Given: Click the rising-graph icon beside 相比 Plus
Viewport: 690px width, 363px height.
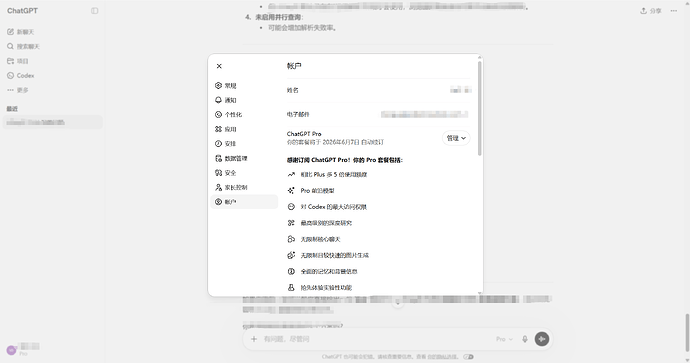Looking at the screenshot, I should pos(291,174).
